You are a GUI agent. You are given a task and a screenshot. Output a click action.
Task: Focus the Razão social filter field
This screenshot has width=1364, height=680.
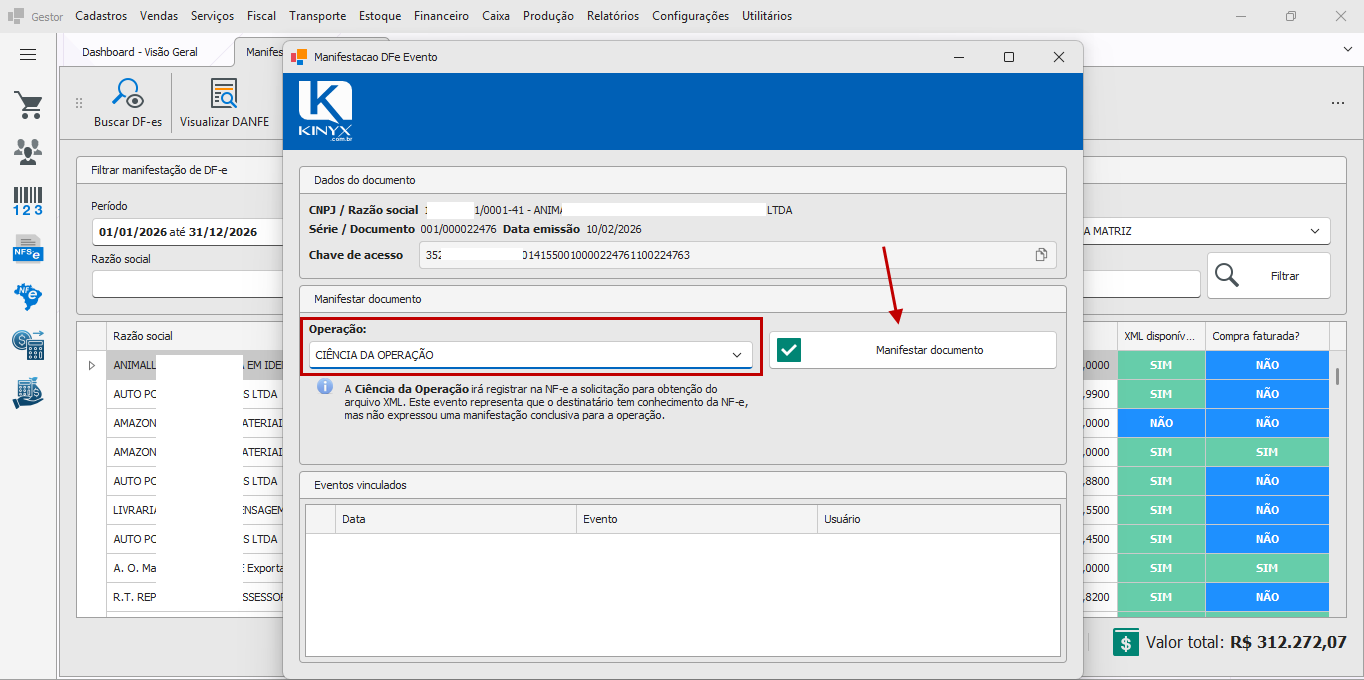(187, 284)
